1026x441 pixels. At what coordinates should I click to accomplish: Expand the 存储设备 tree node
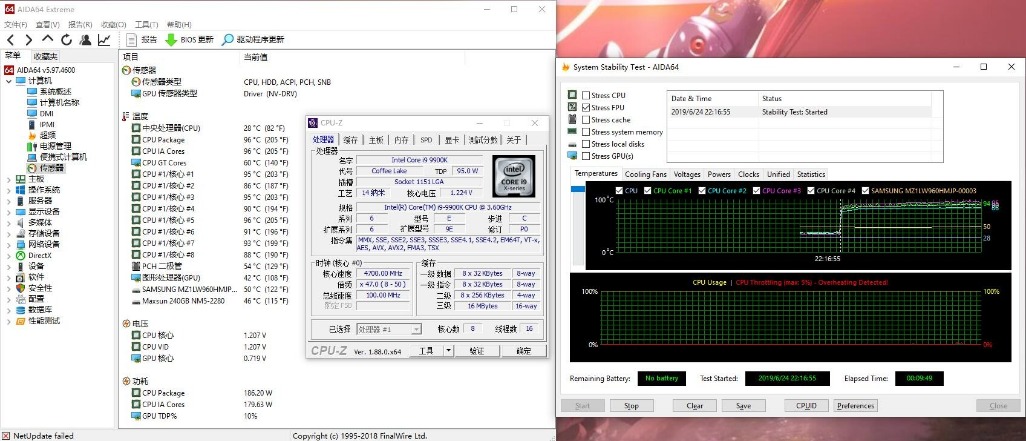click(9, 234)
